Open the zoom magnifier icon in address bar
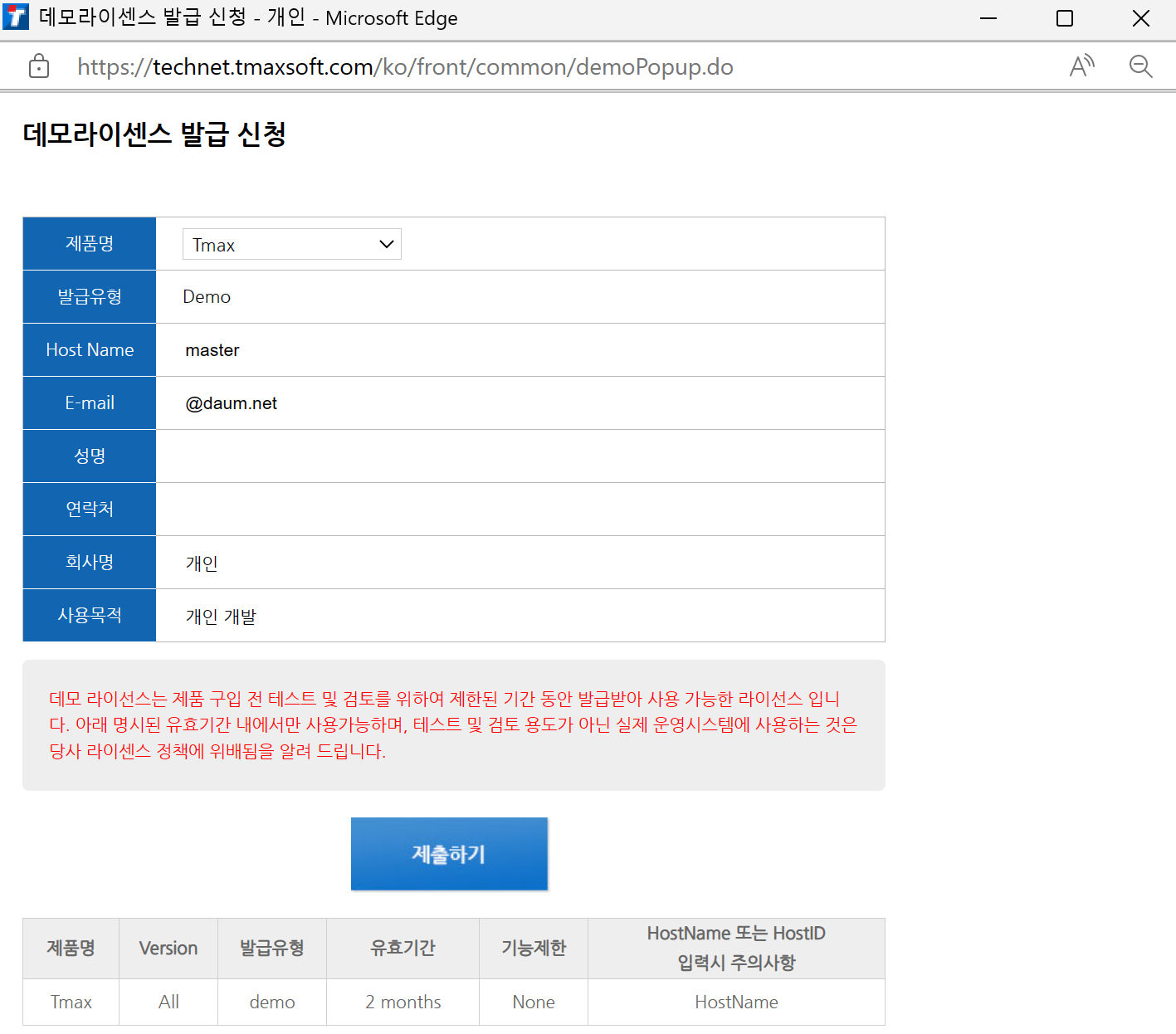The height and width of the screenshot is (1034, 1176). tap(1141, 66)
